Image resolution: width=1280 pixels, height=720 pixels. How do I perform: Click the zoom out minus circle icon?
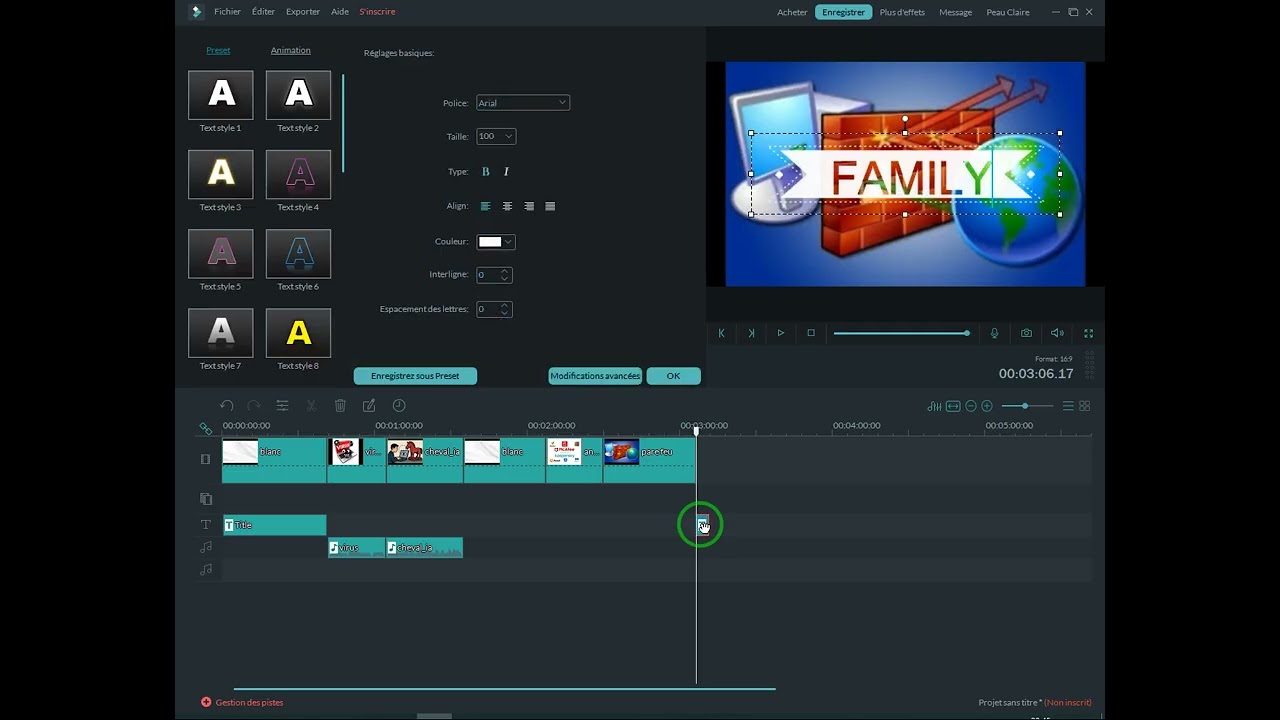point(971,406)
